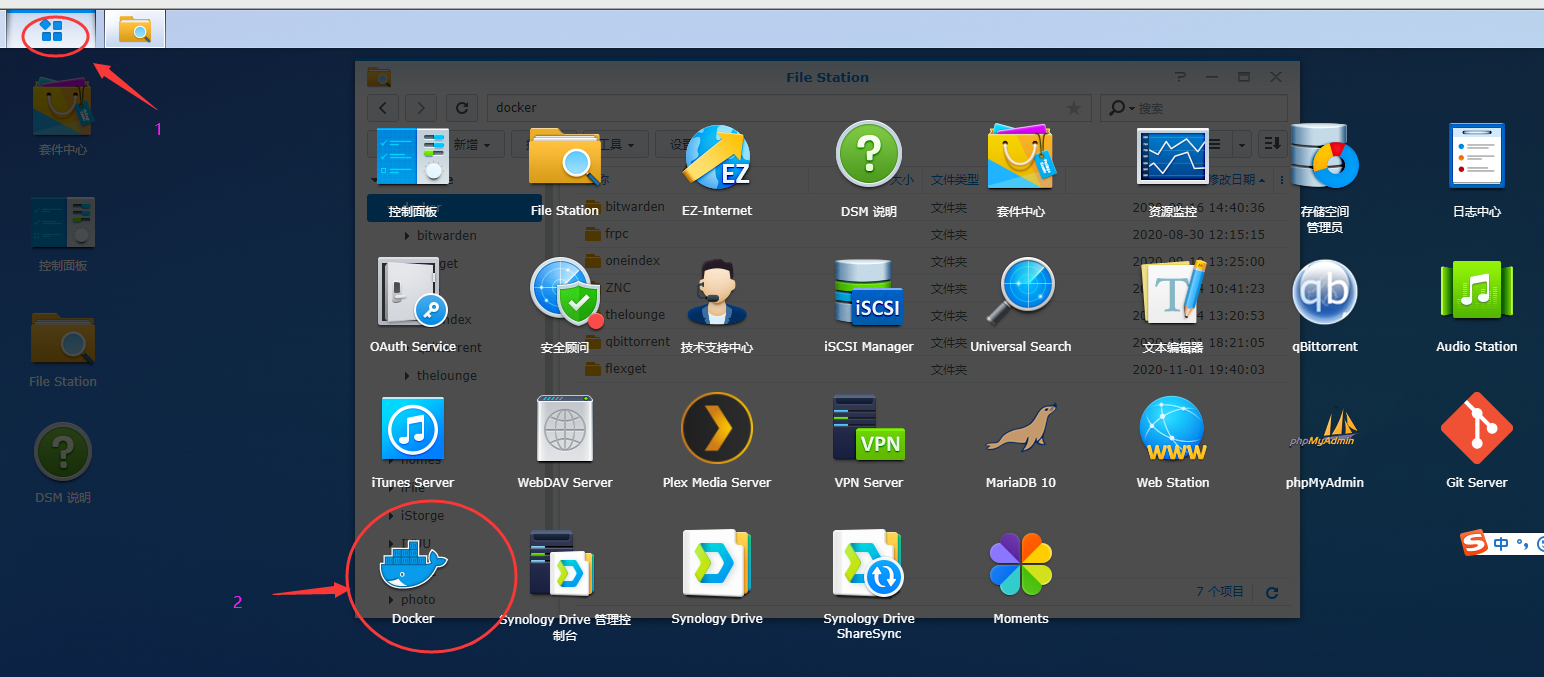Launch Docker from the main menu
This screenshot has width=1544, height=677.
coord(413,578)
